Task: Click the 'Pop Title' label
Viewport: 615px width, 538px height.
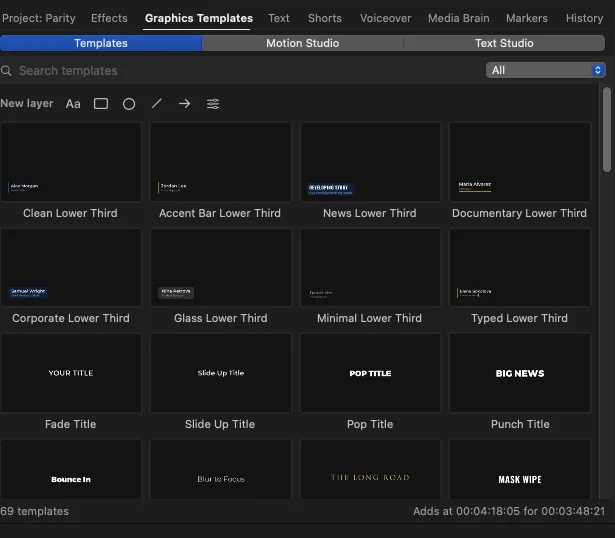Action: point(370,424)
